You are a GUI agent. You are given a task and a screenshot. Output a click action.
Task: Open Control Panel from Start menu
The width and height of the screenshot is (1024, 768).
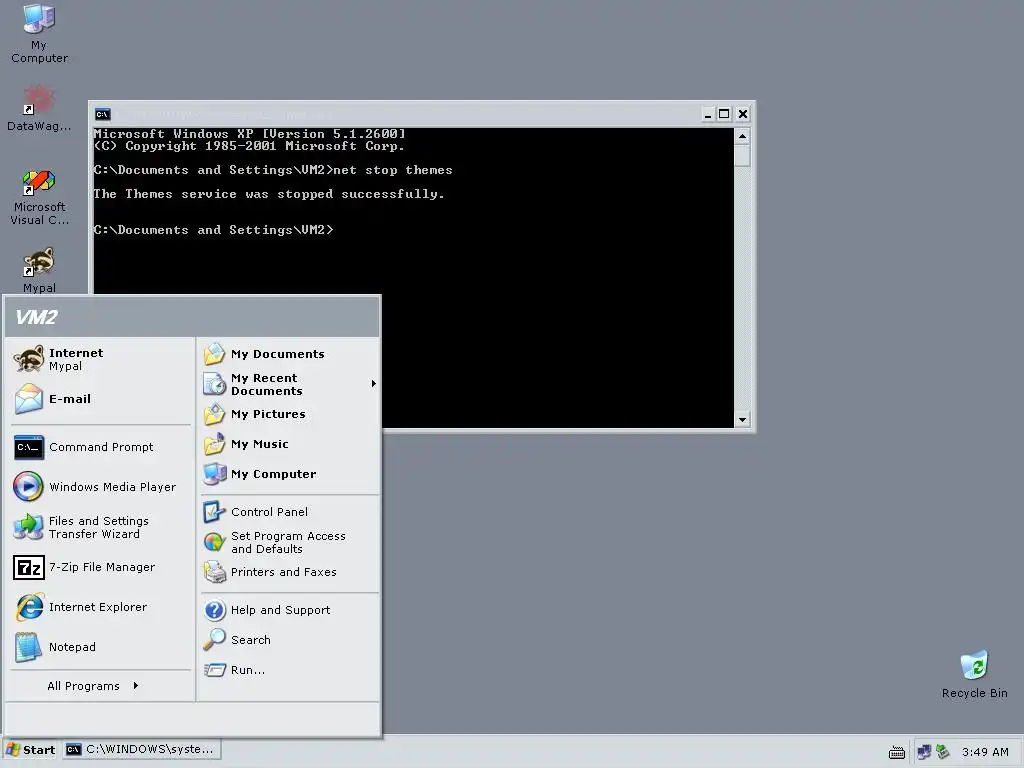pyautogui.click(x=289, y=512)
